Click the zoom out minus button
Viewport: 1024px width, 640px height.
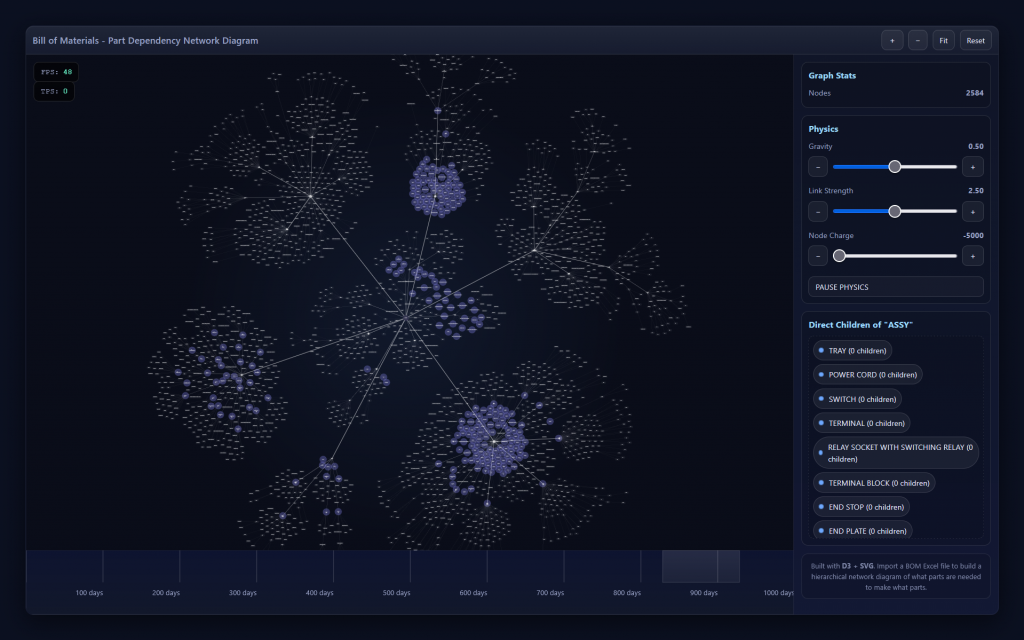(917, 41)
